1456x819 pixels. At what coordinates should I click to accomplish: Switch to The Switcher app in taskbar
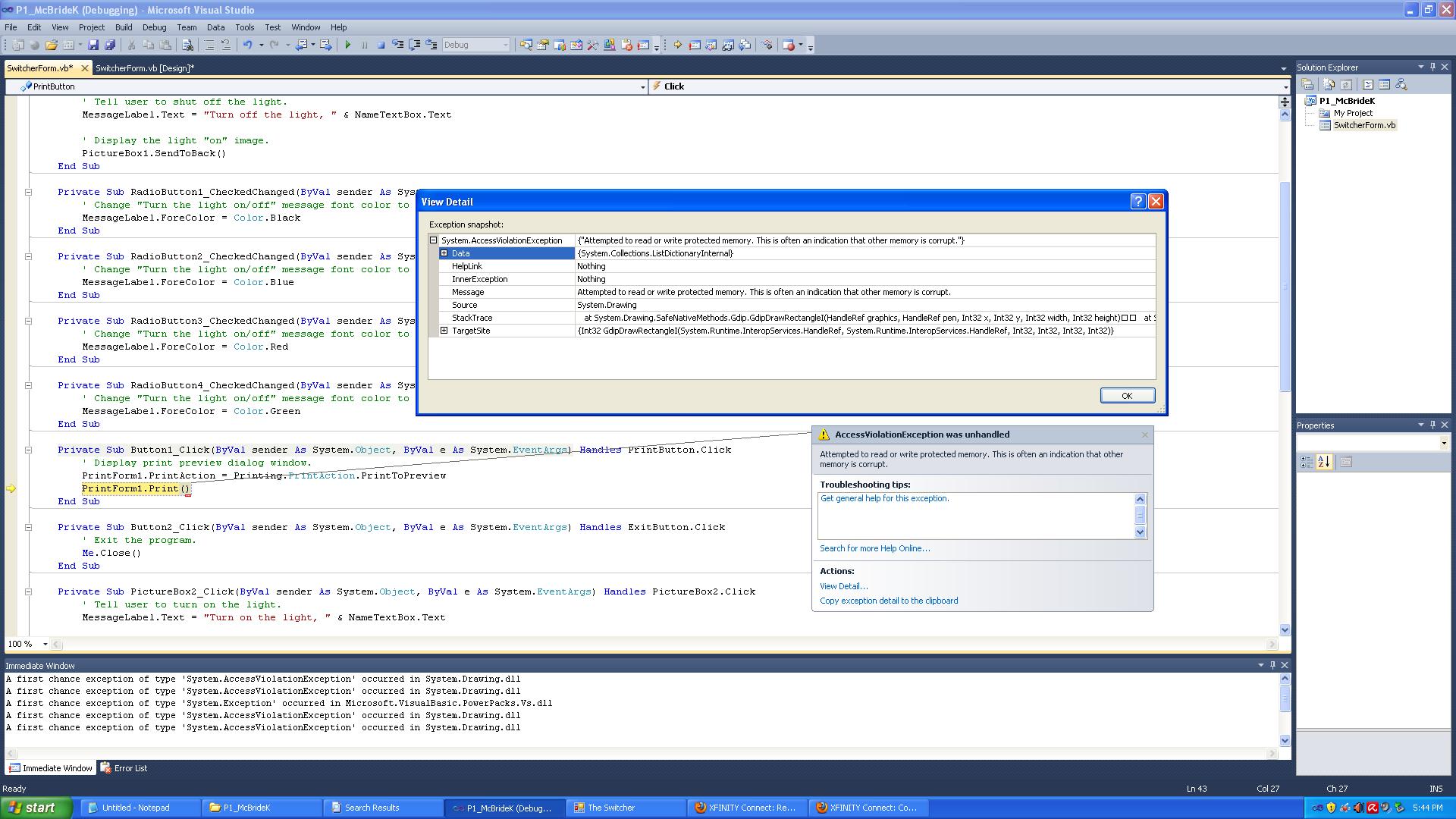[x=626, y=808]
